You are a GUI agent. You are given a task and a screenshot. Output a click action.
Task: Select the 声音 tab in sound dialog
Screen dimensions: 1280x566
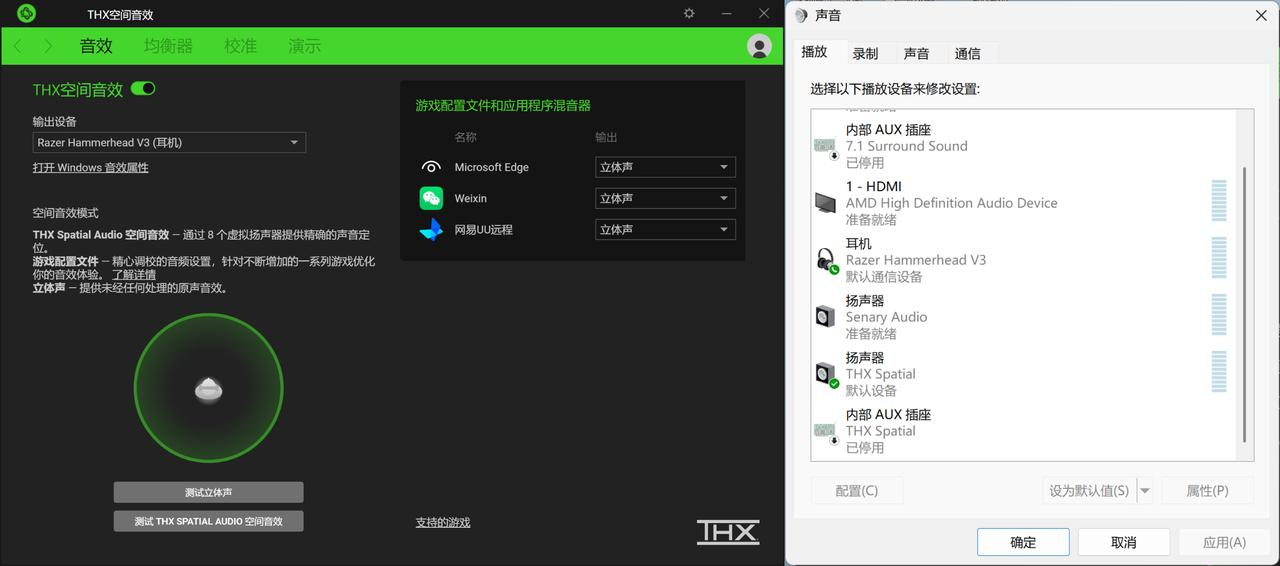[917, 54]
